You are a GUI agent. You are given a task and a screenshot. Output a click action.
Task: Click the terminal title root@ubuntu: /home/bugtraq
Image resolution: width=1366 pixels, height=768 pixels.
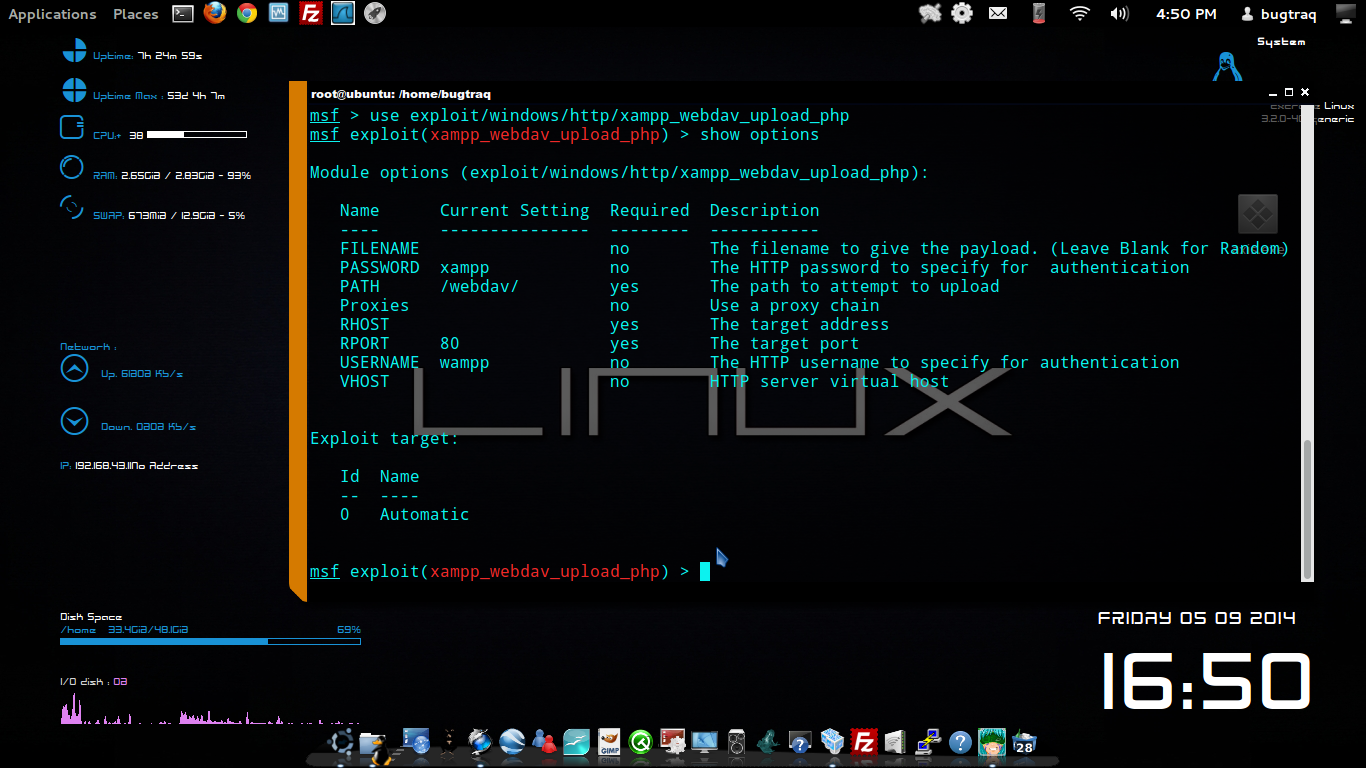click(x=400, y=94)
